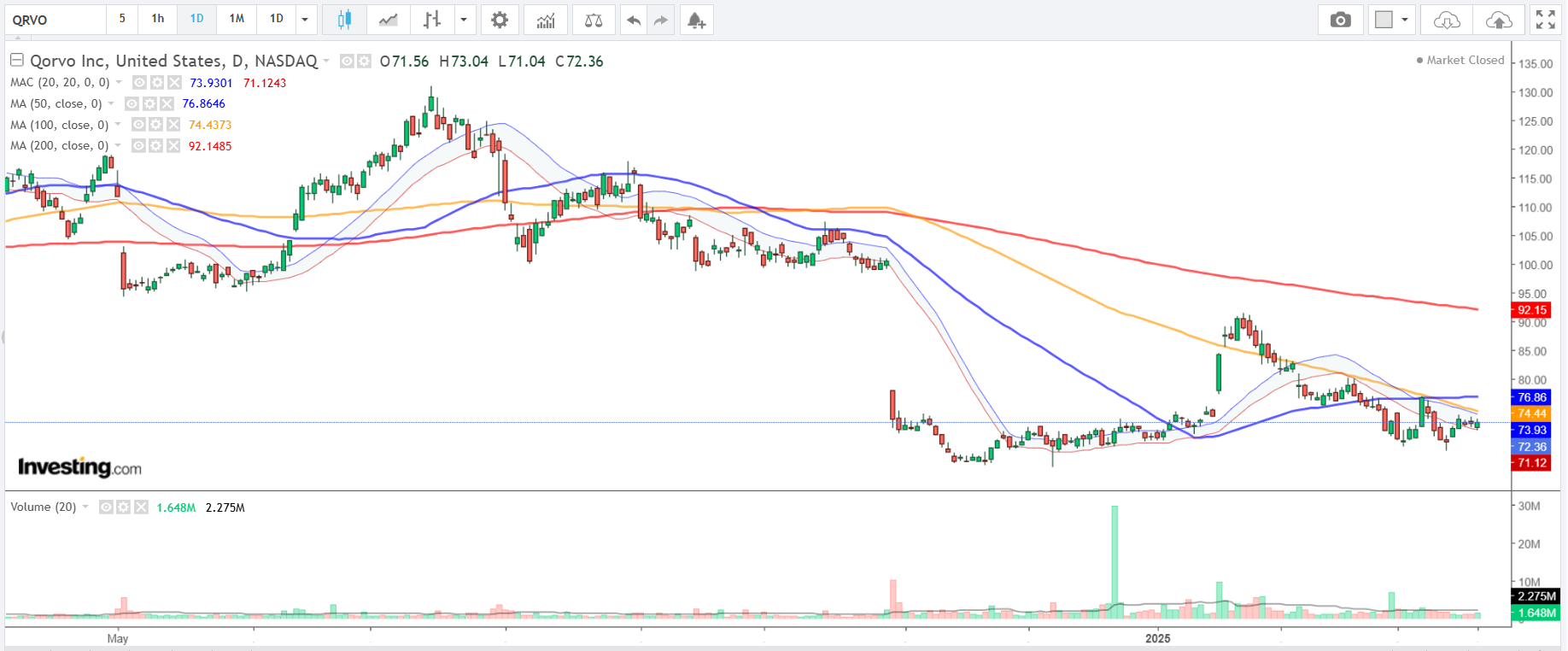Remove the MA (100, close, 0) indicator
Screen dimensions: 1568x651
click(x=173, y=125)
